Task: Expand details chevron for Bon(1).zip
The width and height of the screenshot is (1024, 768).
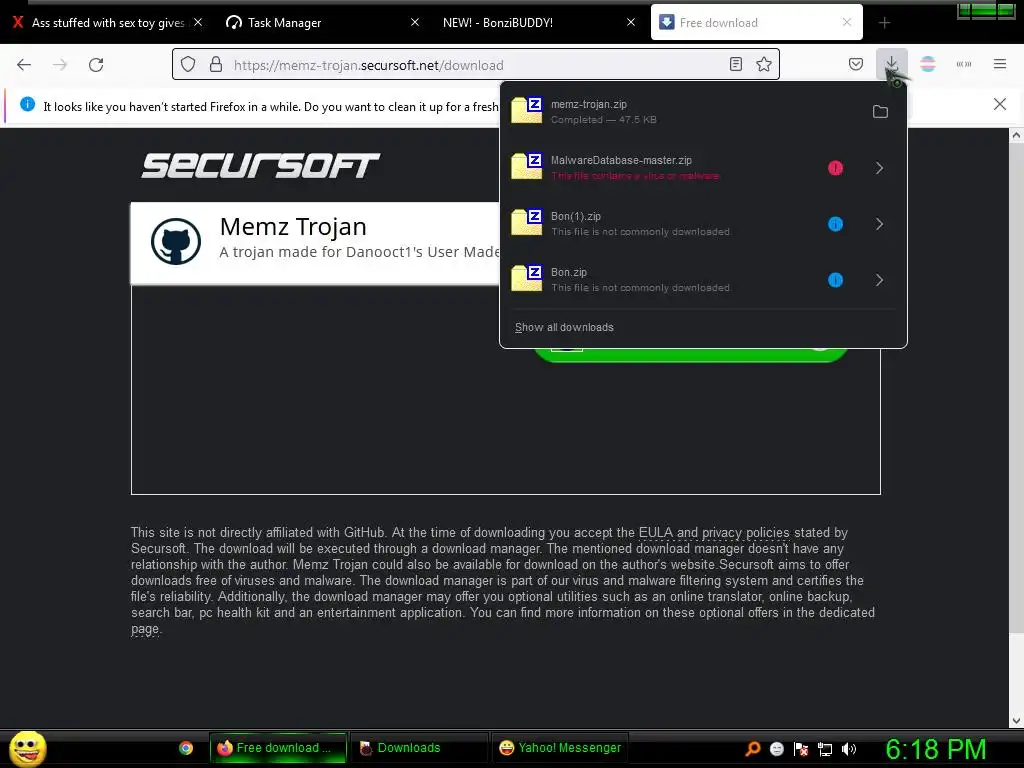Action: [x=879, y=224]
